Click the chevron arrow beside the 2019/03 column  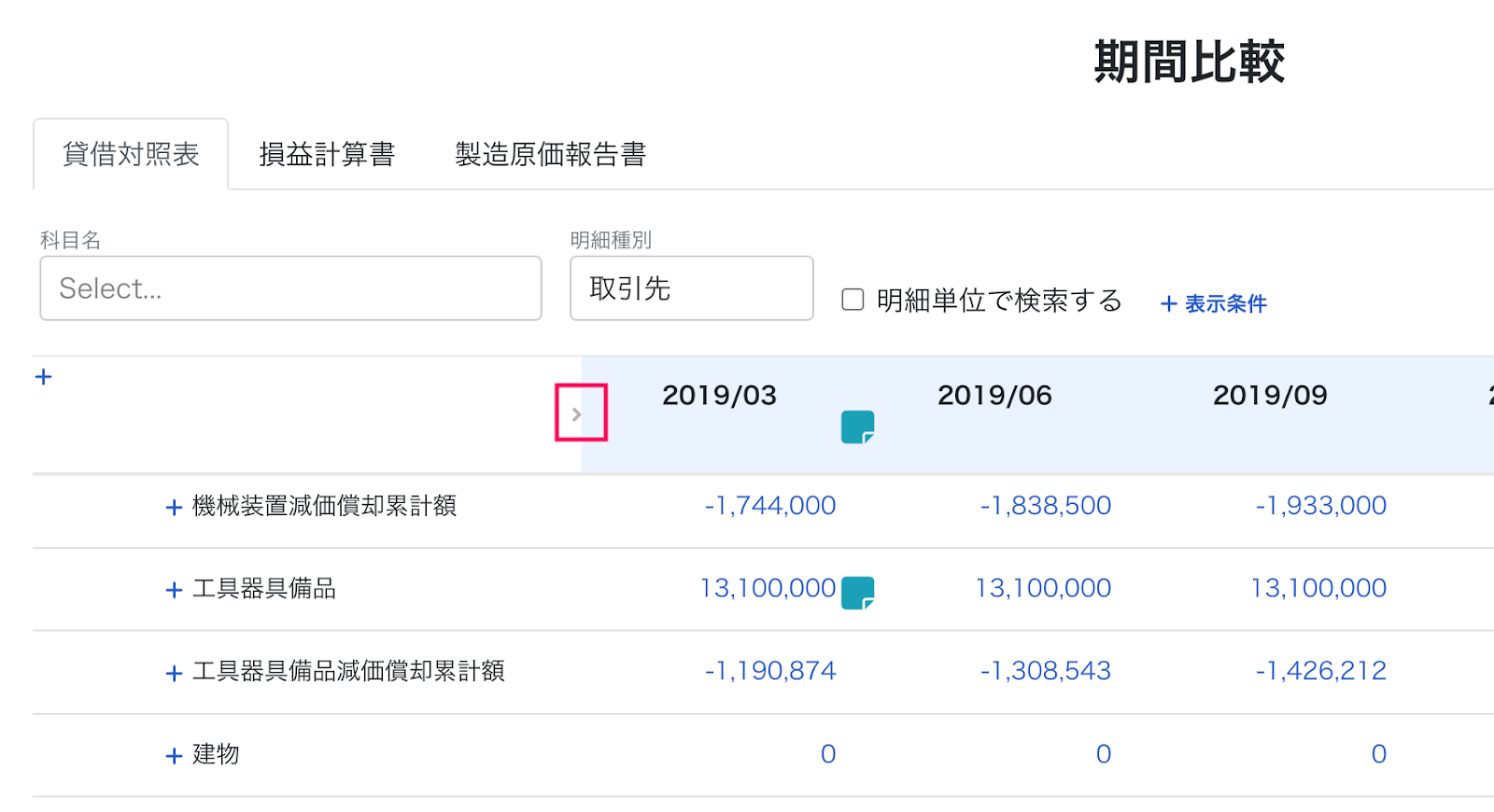(577, 414)
